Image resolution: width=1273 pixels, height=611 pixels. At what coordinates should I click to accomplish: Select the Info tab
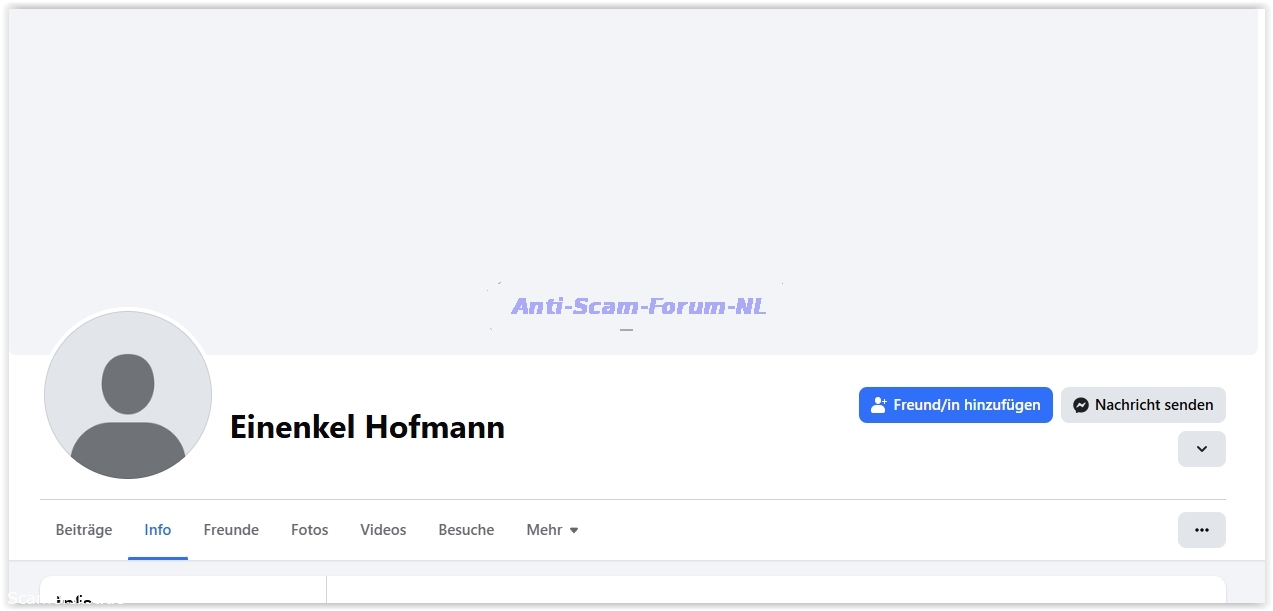(x=158, y=530)
